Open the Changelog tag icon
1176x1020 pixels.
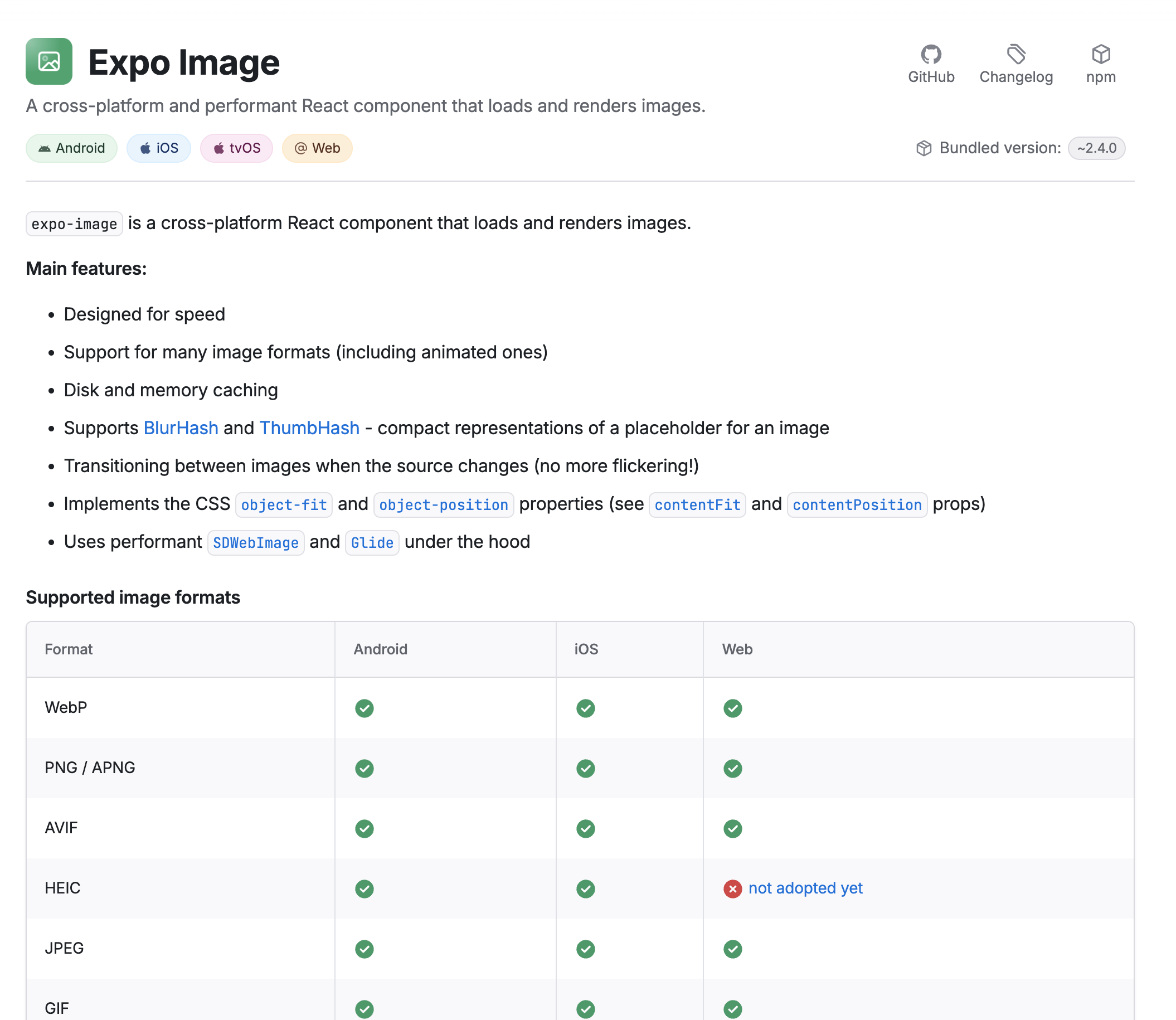coord(1015,55)
